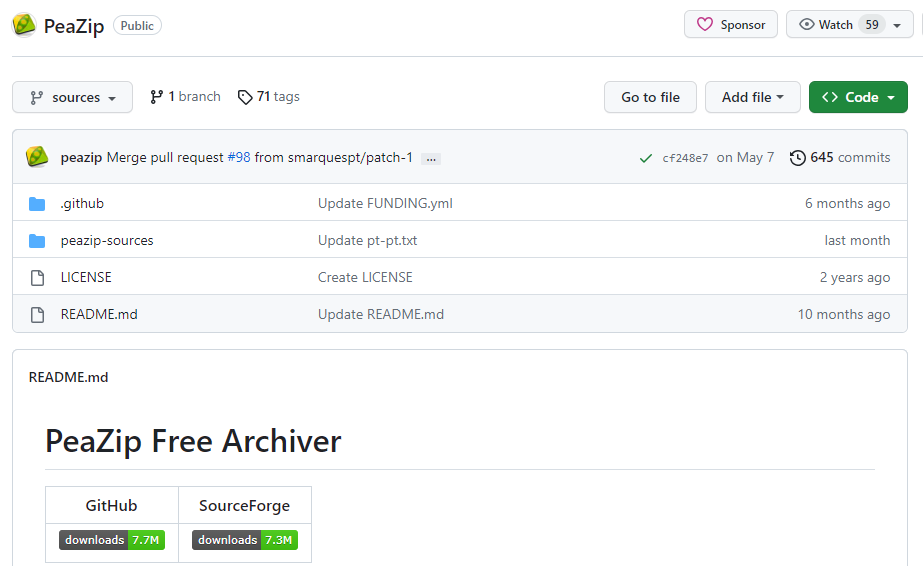Screen dimensions: 923x566
Task: Click the 6 months ago timestamp
Action: [847, 204]
